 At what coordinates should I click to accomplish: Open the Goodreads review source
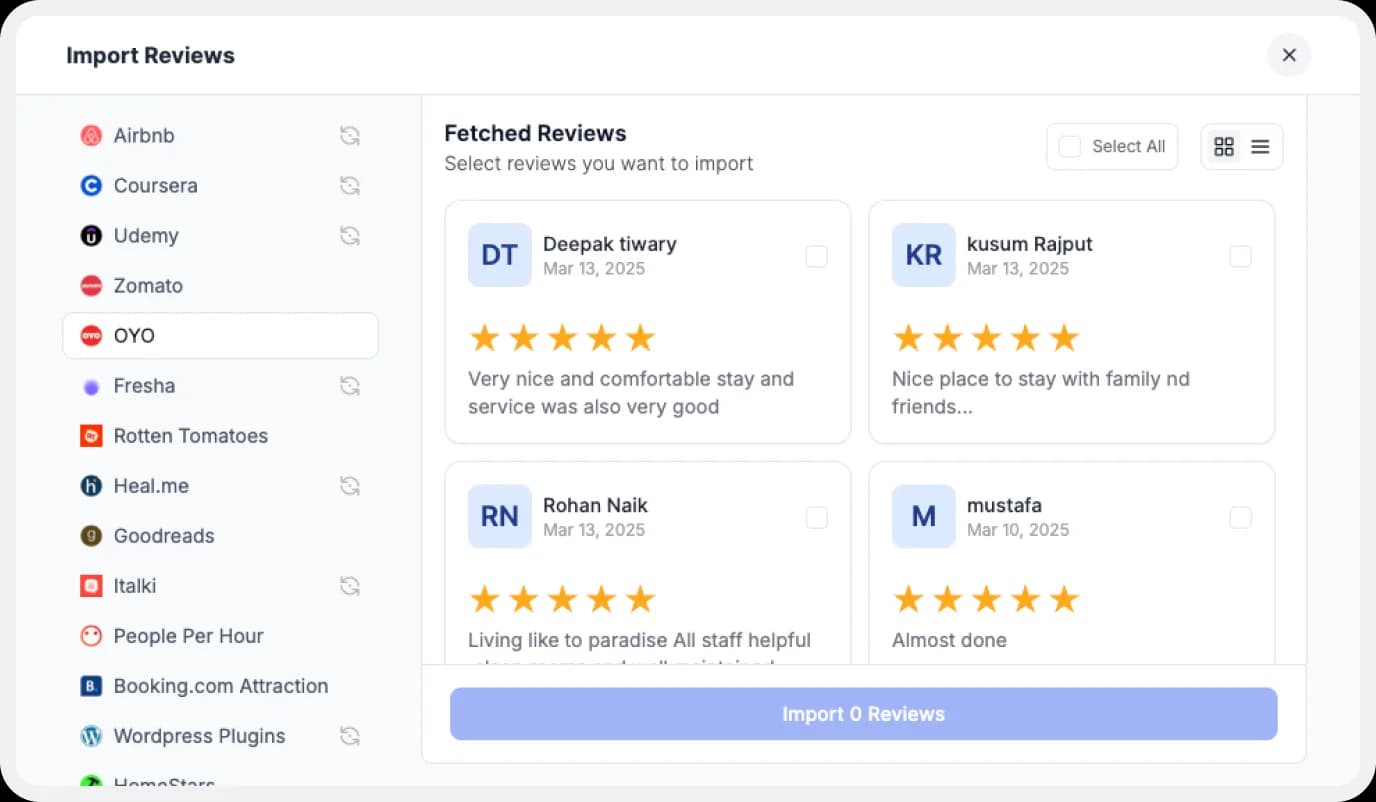click(163, 535)
